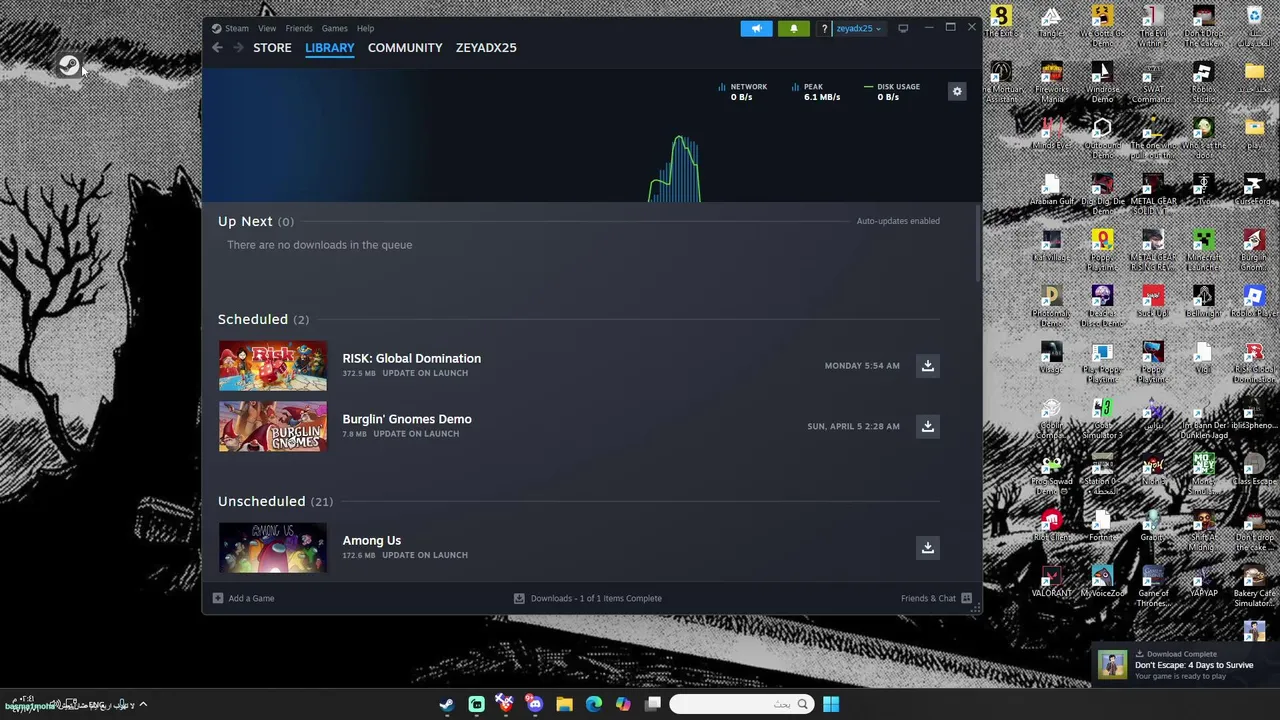Image resolution: width=1280 pixels, height=720 pixels.
Task: Click Burglin' Gnomes Demo thumbnail
Action: tap(273, 426)
